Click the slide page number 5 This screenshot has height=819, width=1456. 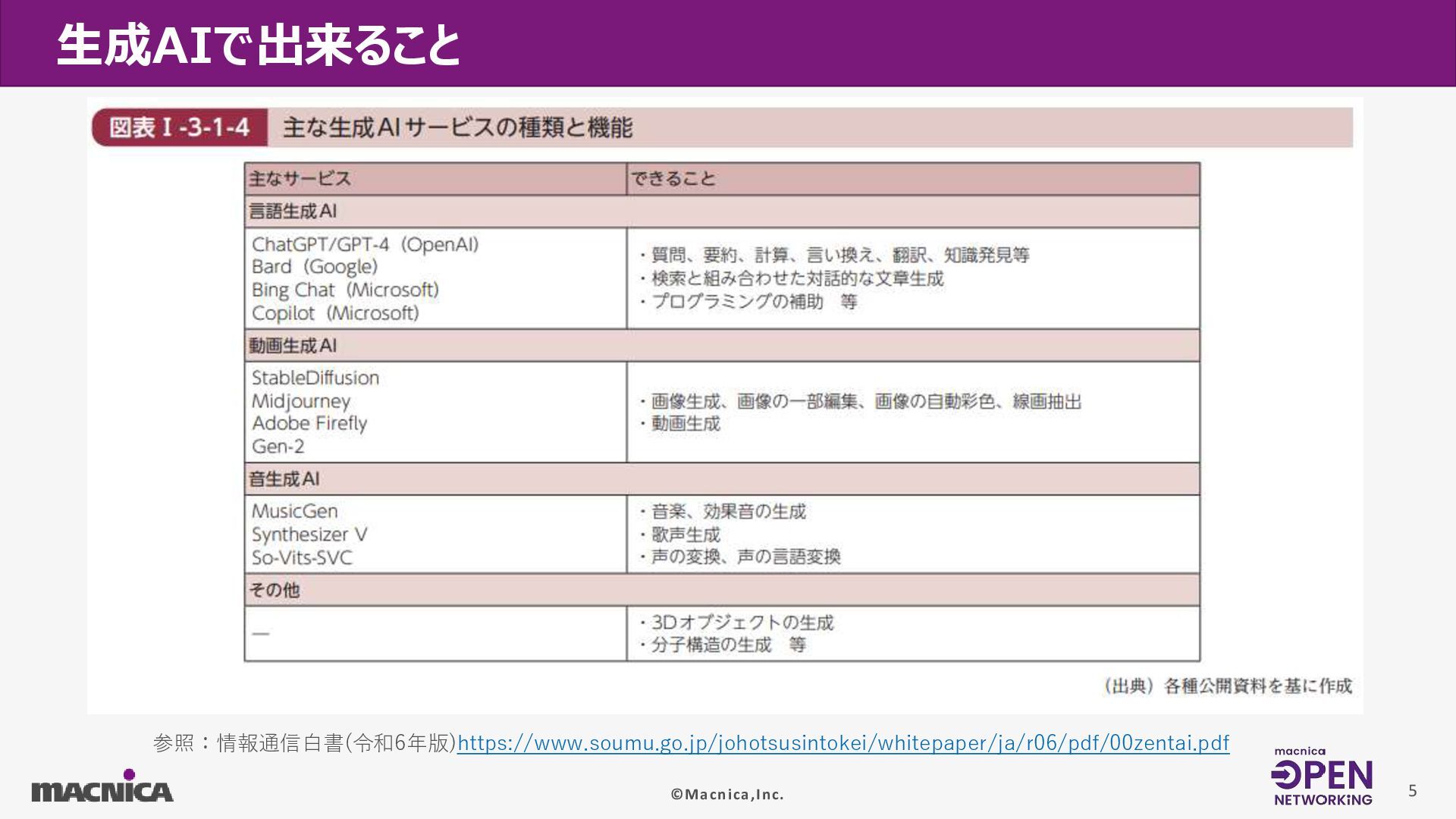click(x=1412, y=791)
